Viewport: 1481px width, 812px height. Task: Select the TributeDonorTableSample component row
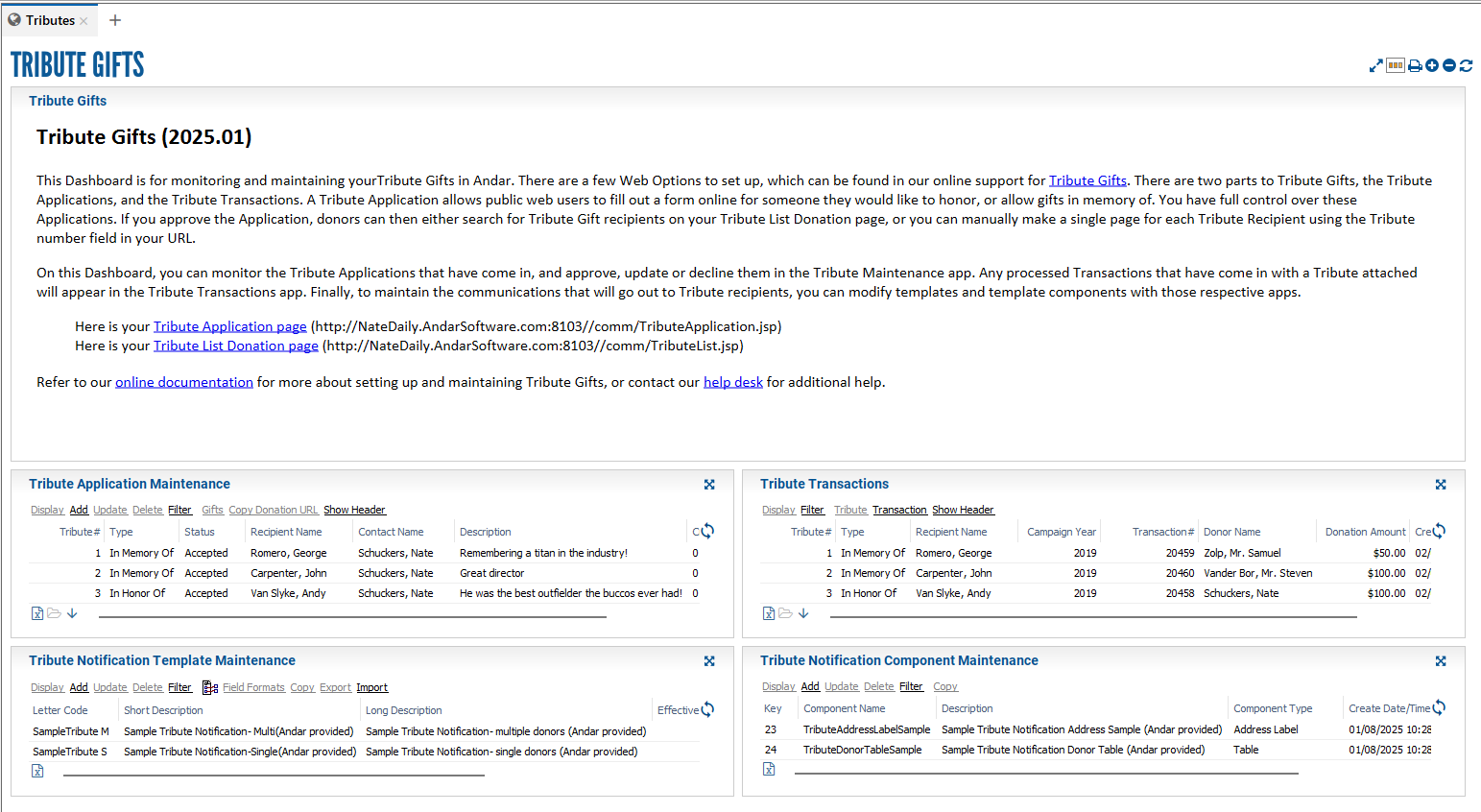[1096, 750]
